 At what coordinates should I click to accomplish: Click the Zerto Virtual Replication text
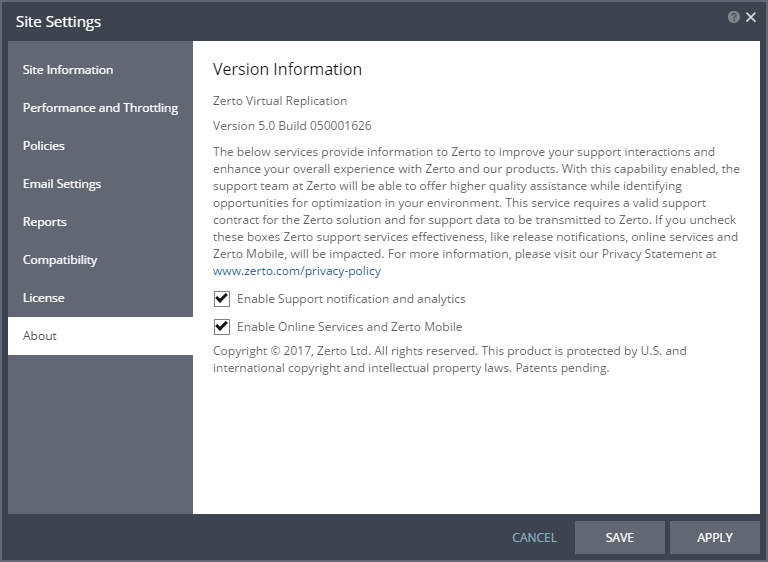point(280,101)
